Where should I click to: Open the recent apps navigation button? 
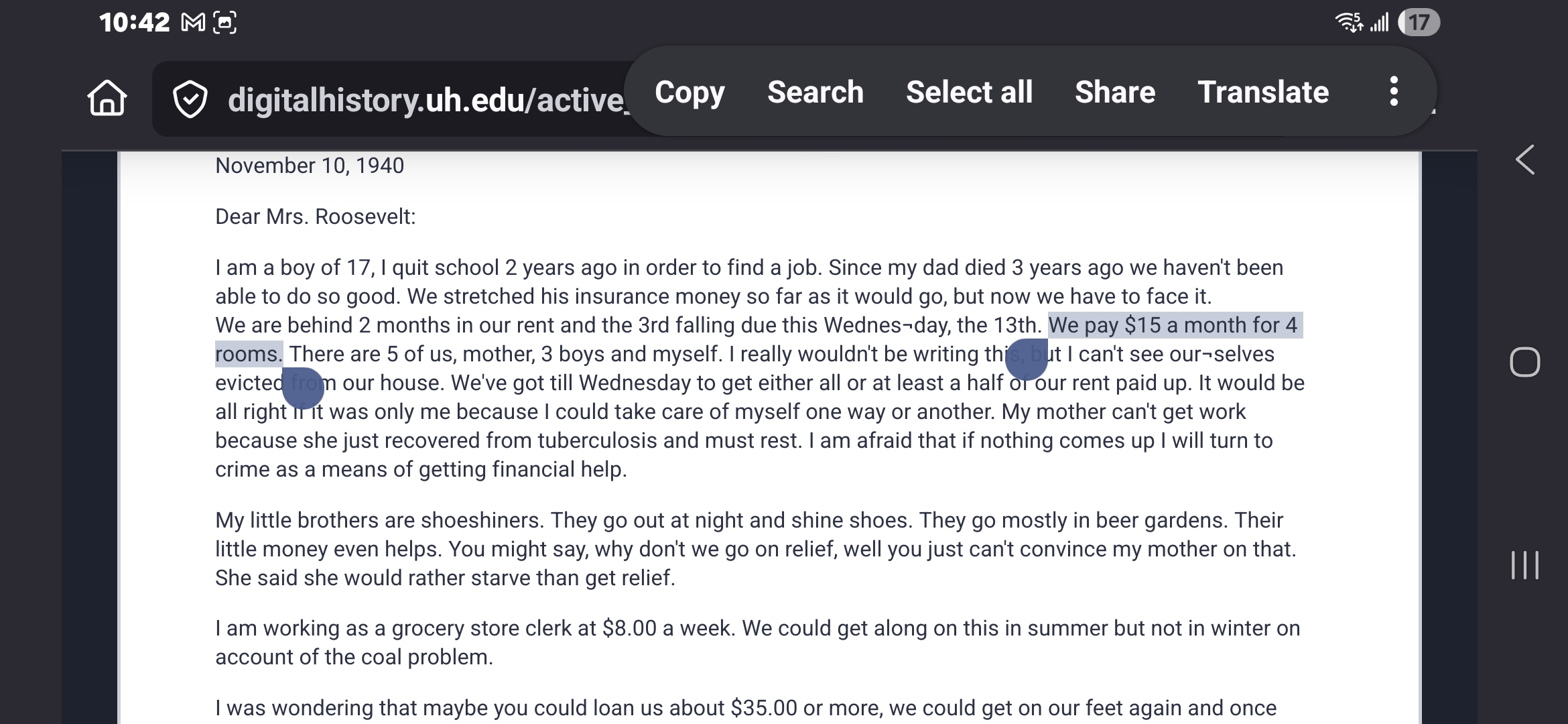pos(1524,565)
